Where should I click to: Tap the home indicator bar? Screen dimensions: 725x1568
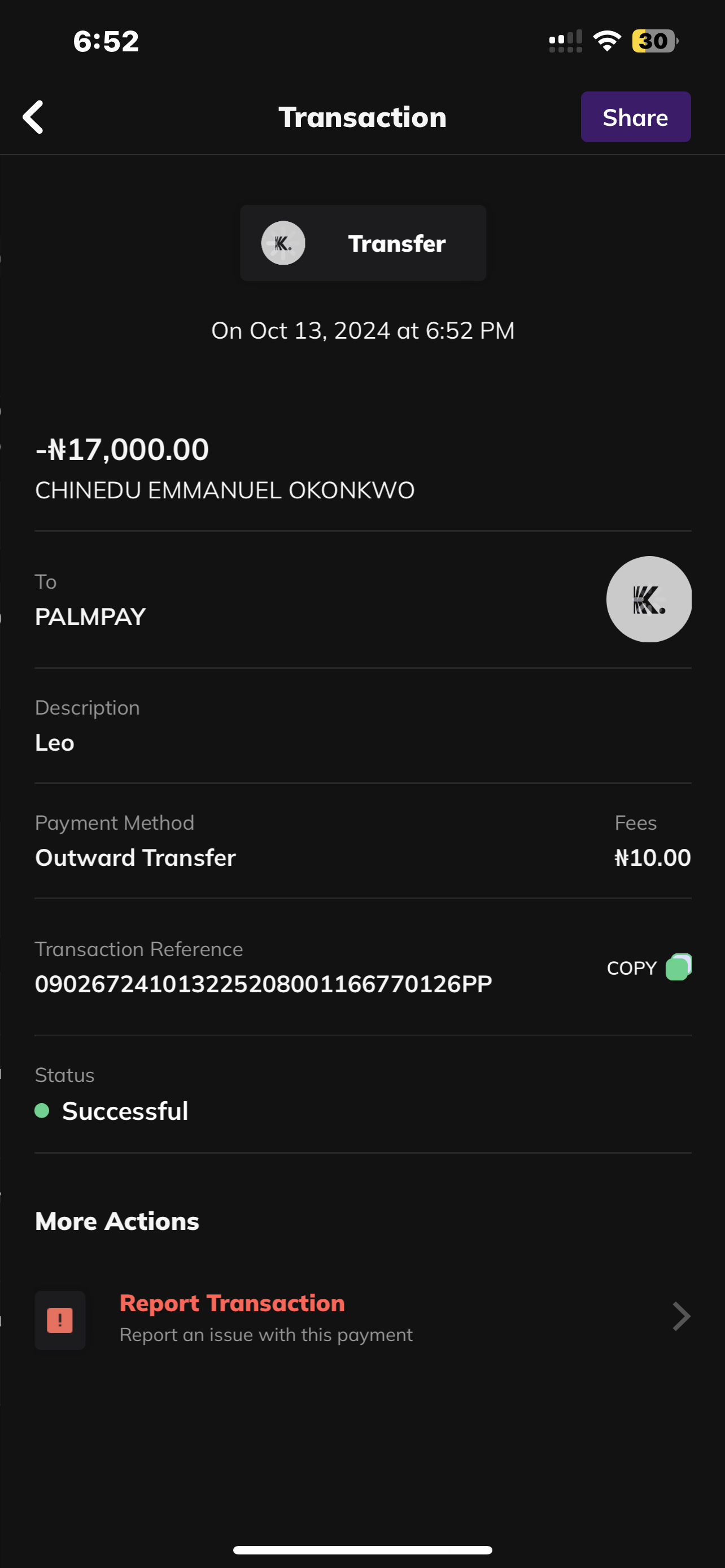[x=362, y=1550]
